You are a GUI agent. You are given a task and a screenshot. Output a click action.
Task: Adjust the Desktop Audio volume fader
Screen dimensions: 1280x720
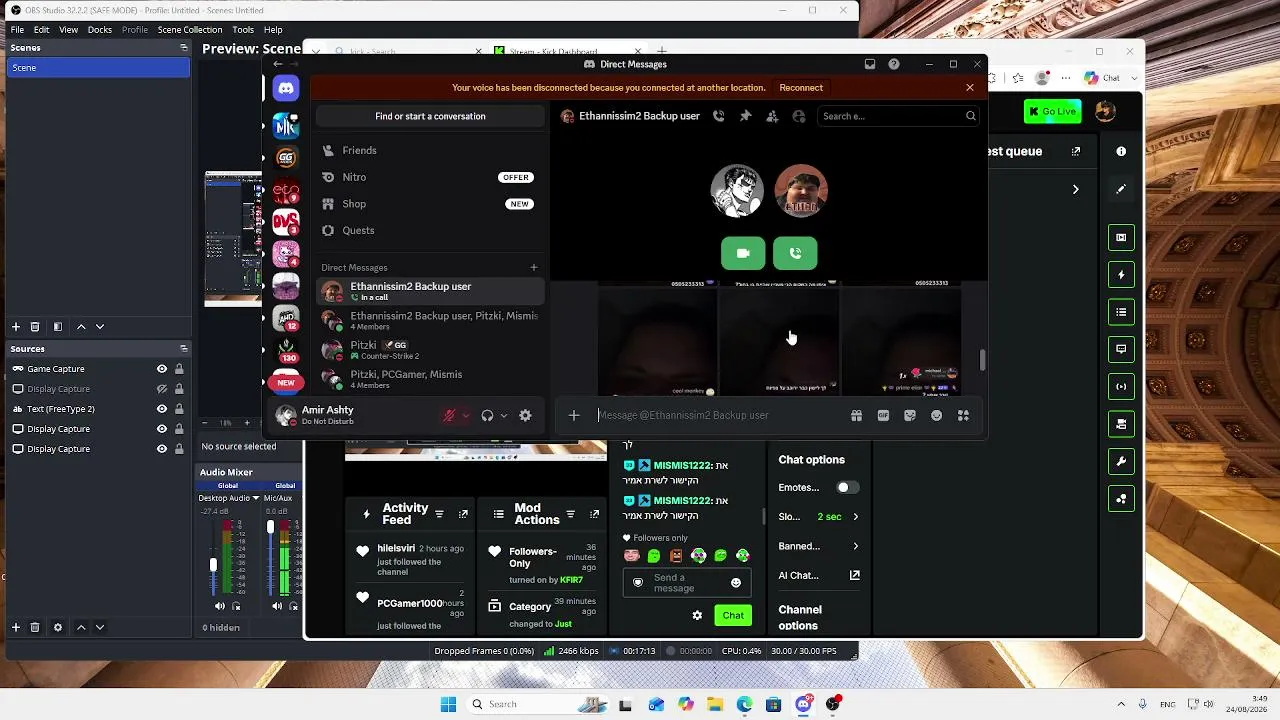[212, 565]
